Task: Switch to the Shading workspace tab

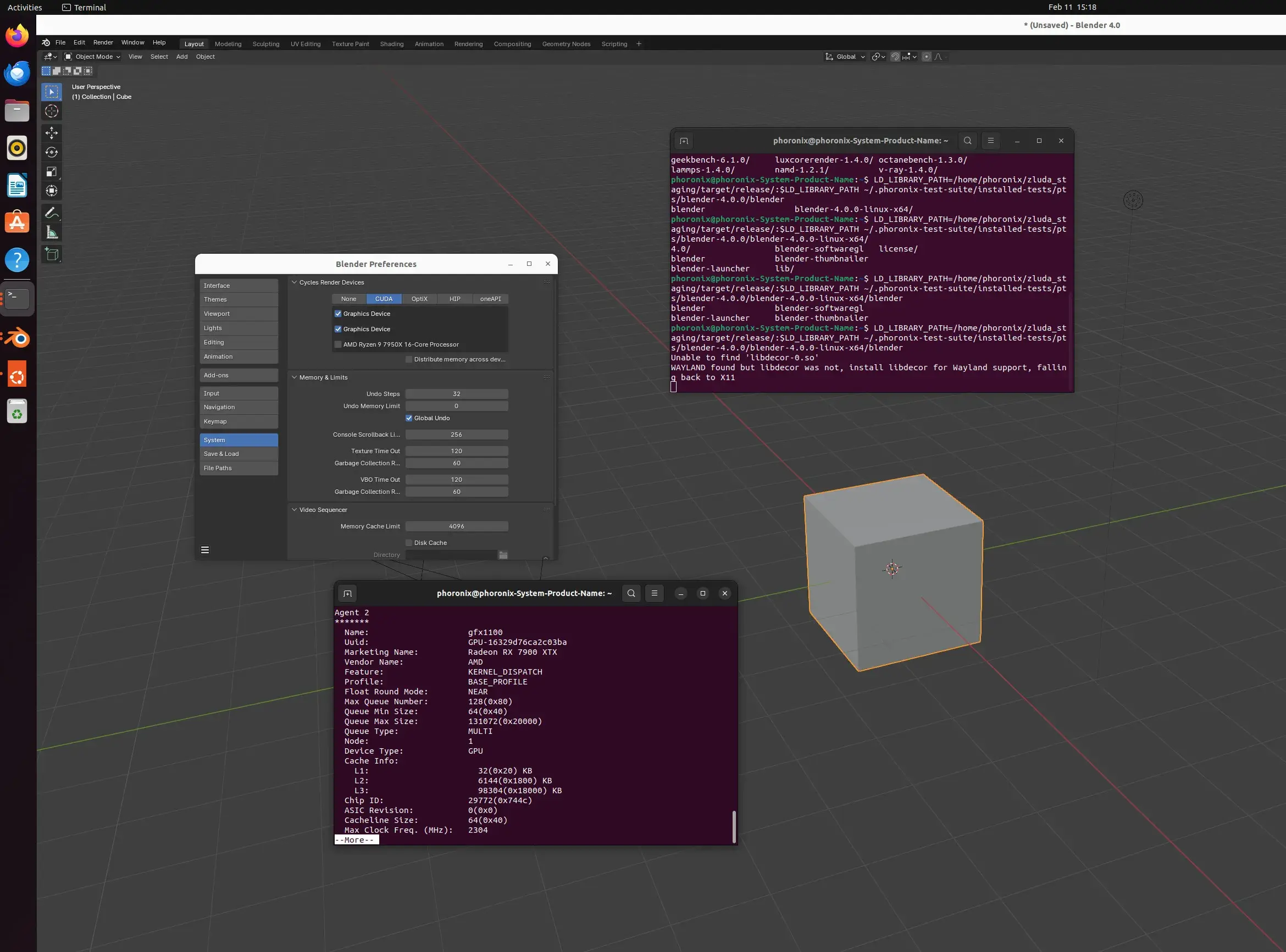Action: click(x=391, y=44)
